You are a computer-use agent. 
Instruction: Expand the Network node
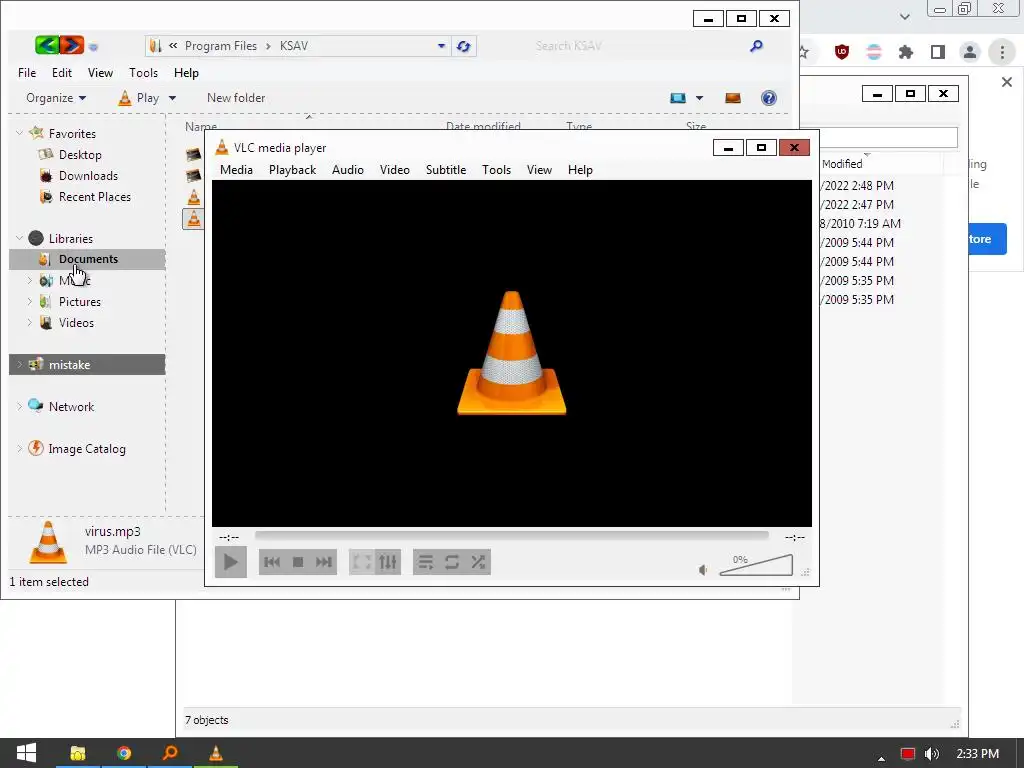20,406
